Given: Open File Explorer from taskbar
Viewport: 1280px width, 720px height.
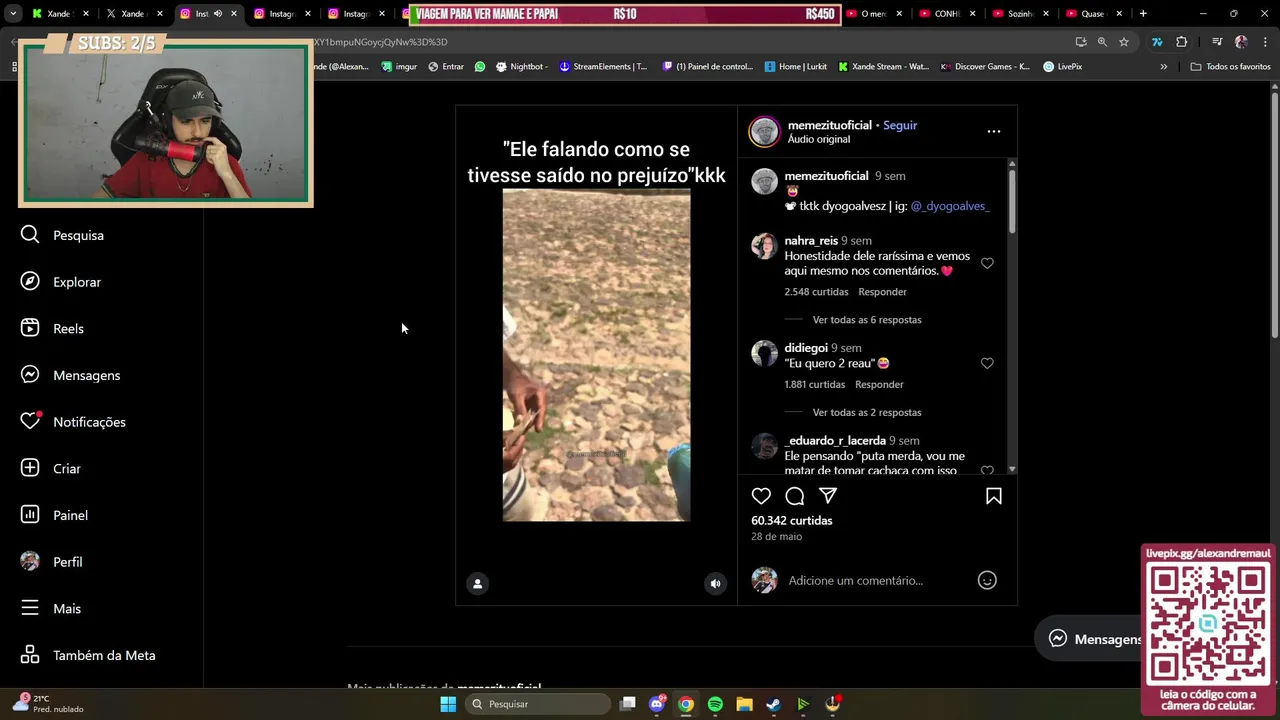Looking at the screenshot, I should pyautogui.click(x=744, y=704).
